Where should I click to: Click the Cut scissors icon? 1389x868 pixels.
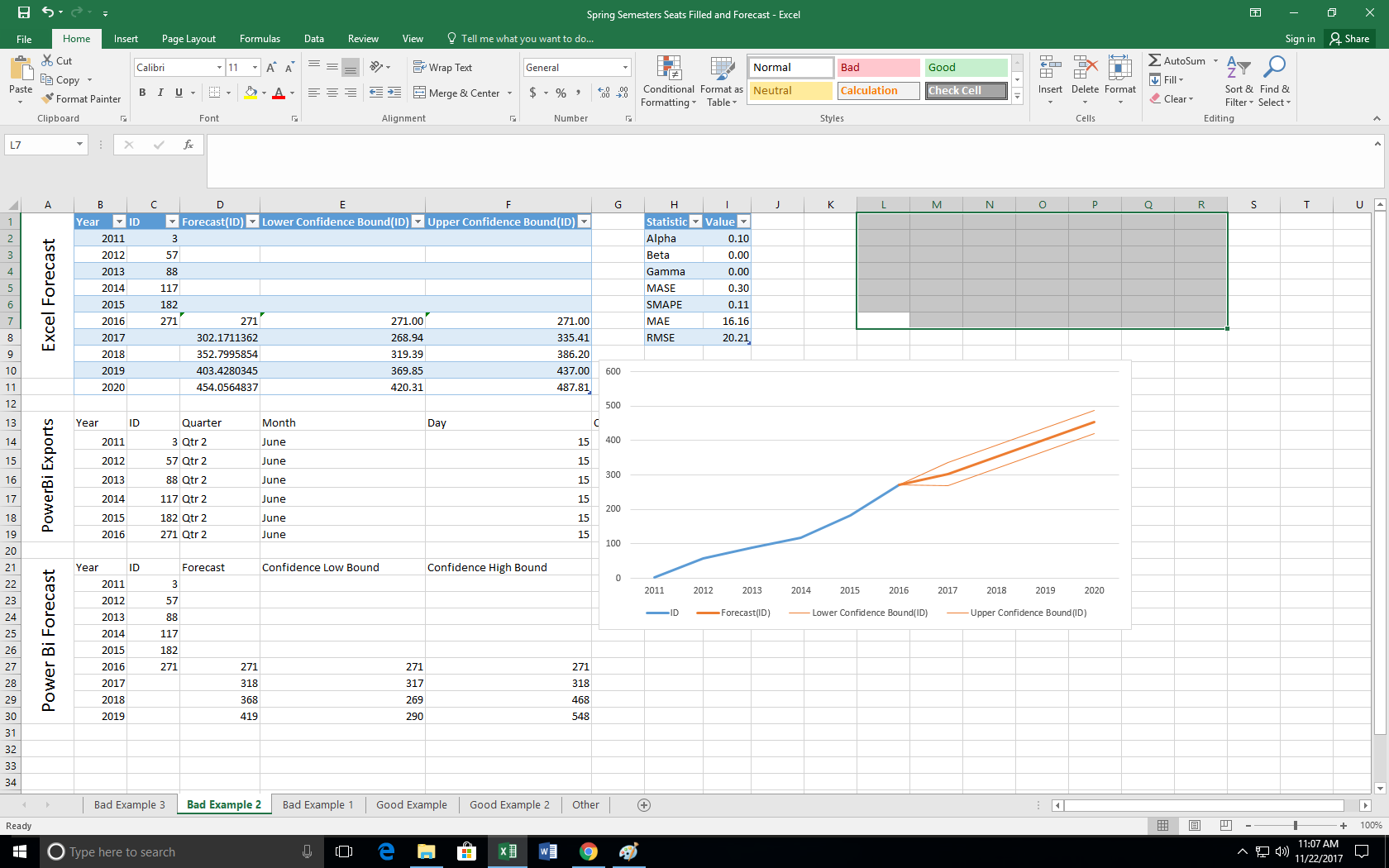48,60
